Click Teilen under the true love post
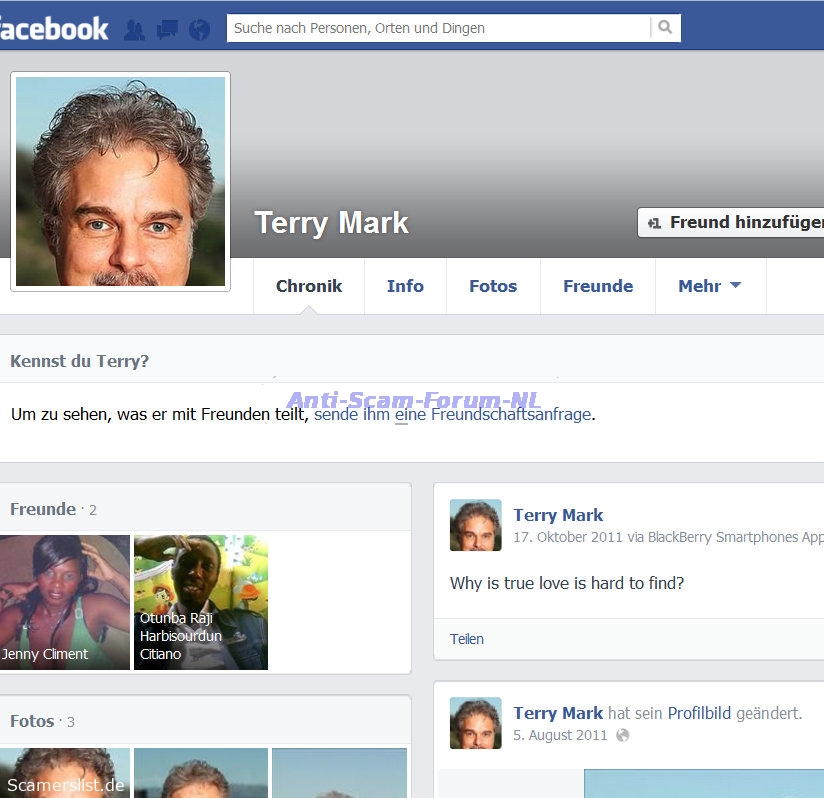The height and width of the screenshot is (798, 824). [467, 639]
